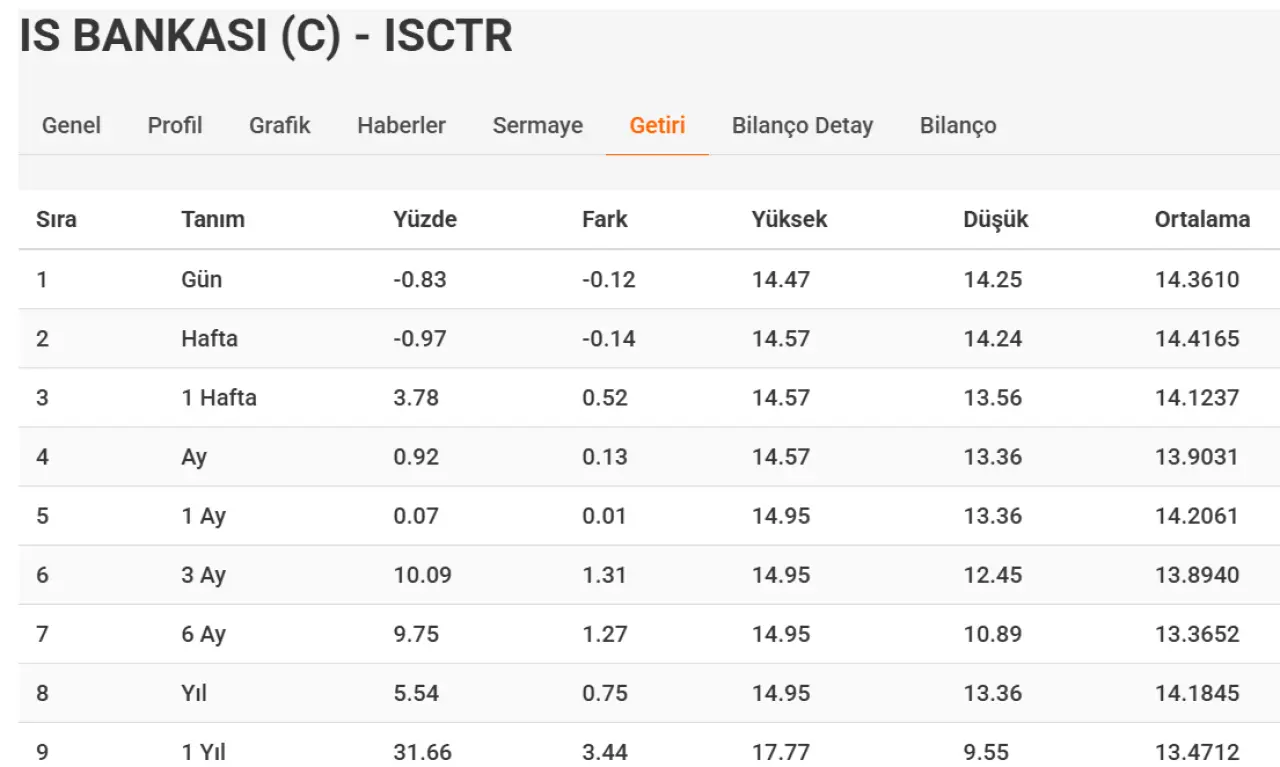Click the Düşük column header
This screenshot has height=767, width=1280.
[x=996, y=220]
